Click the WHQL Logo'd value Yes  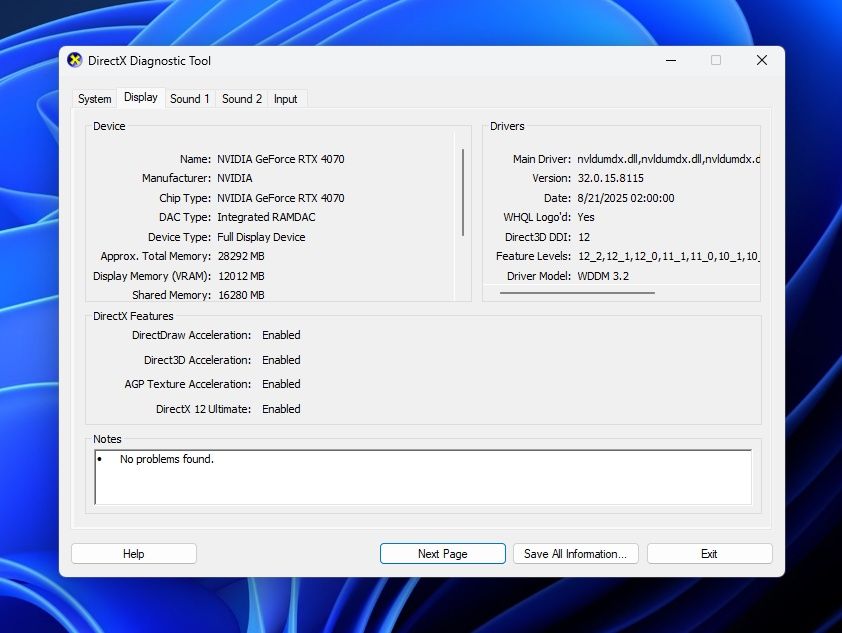pyautogui.click(x=586, y=217)
